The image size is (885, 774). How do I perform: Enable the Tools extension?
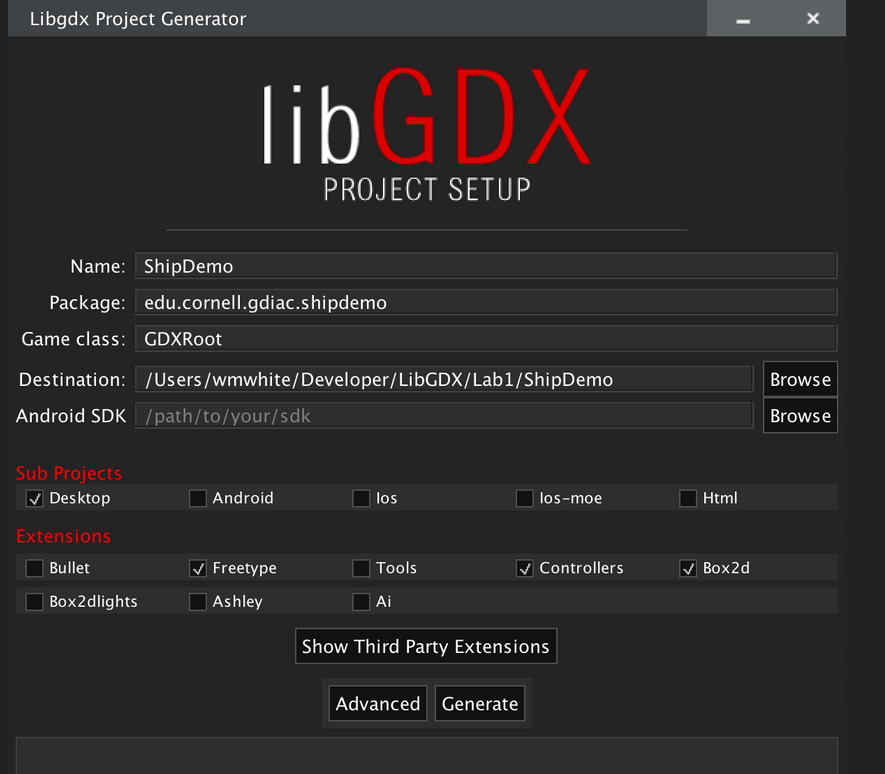360,567
